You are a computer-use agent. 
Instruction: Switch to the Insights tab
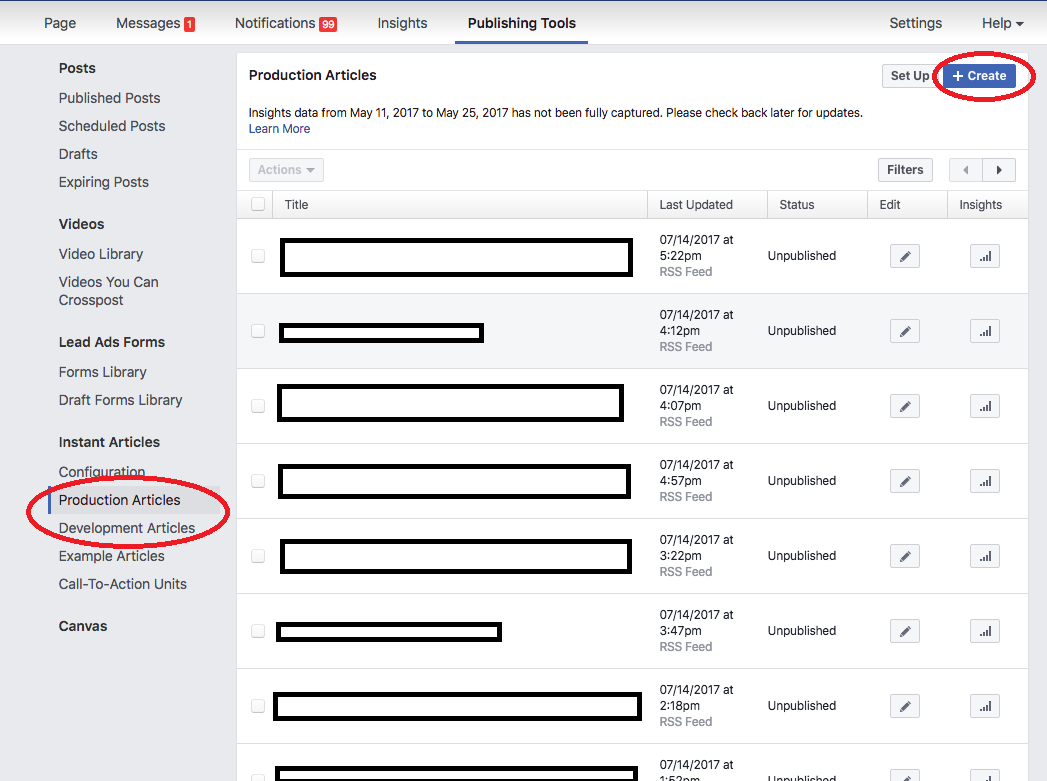[x=402, y=23]
